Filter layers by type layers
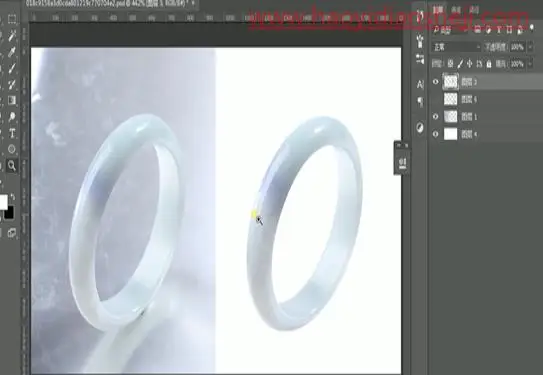This screenshot has width=543, height=375. pyautogui.click(x=499, y=30)
